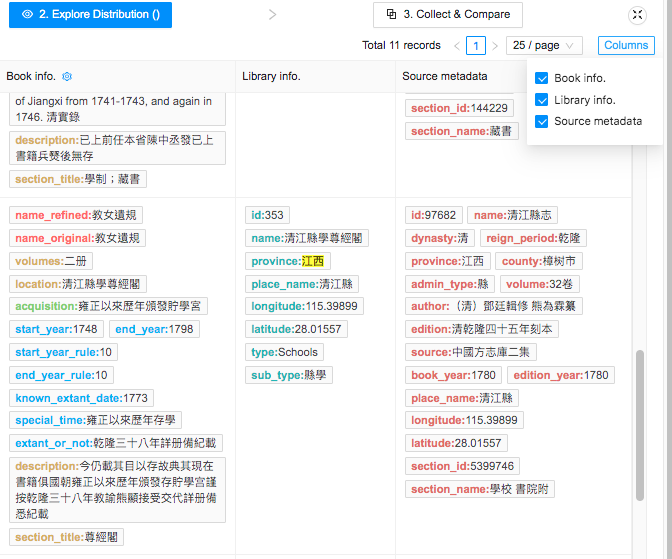
Task: Go to previous page arrow
Action: (x=457, y=46)
